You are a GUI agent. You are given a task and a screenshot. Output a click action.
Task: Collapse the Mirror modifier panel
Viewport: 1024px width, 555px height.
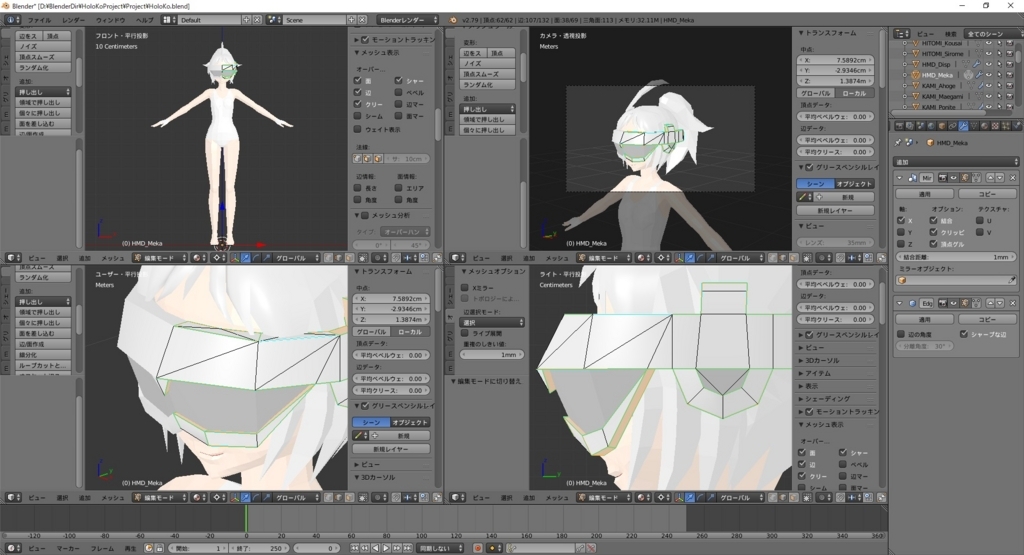tap(900, 178)
